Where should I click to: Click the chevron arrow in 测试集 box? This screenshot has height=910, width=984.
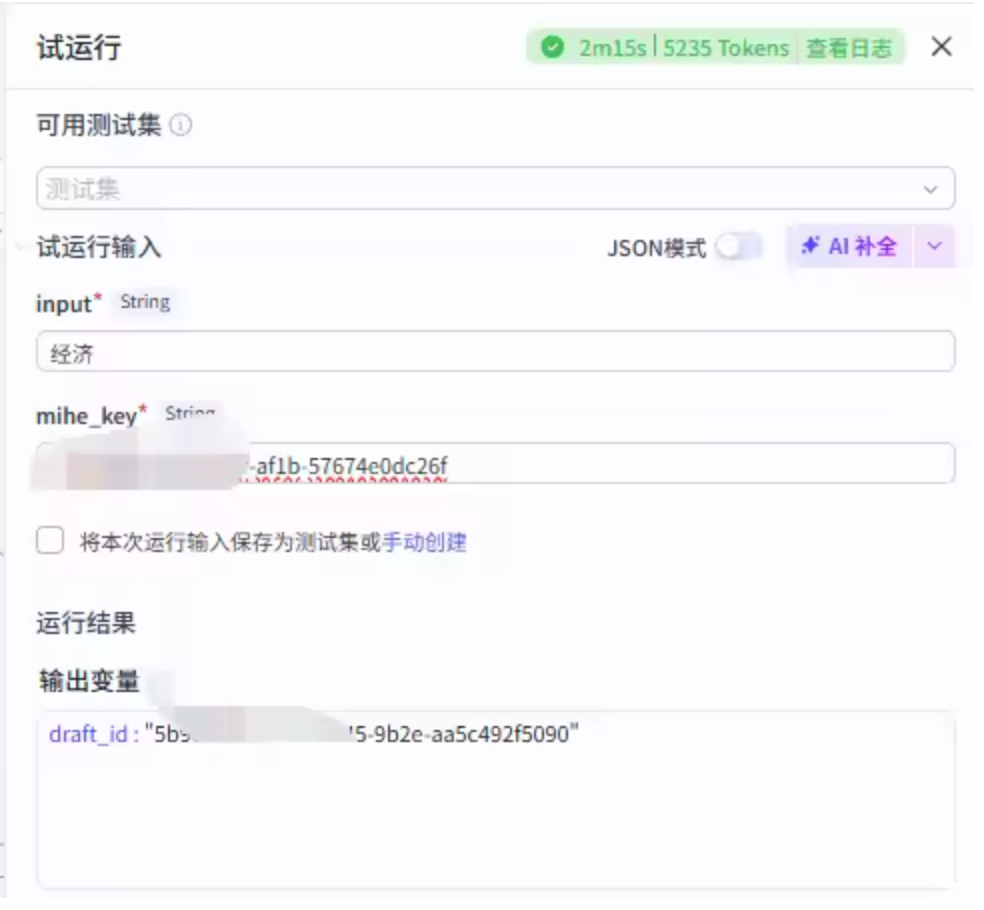(x=930, y=189)
